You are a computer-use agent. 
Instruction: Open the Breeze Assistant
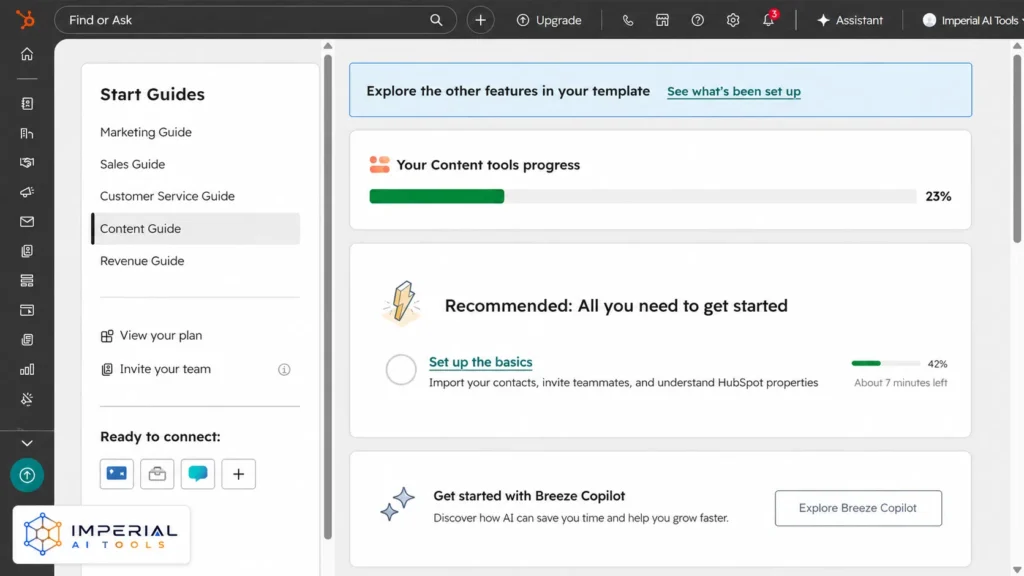pyautogui.click(x=850, y=20)
